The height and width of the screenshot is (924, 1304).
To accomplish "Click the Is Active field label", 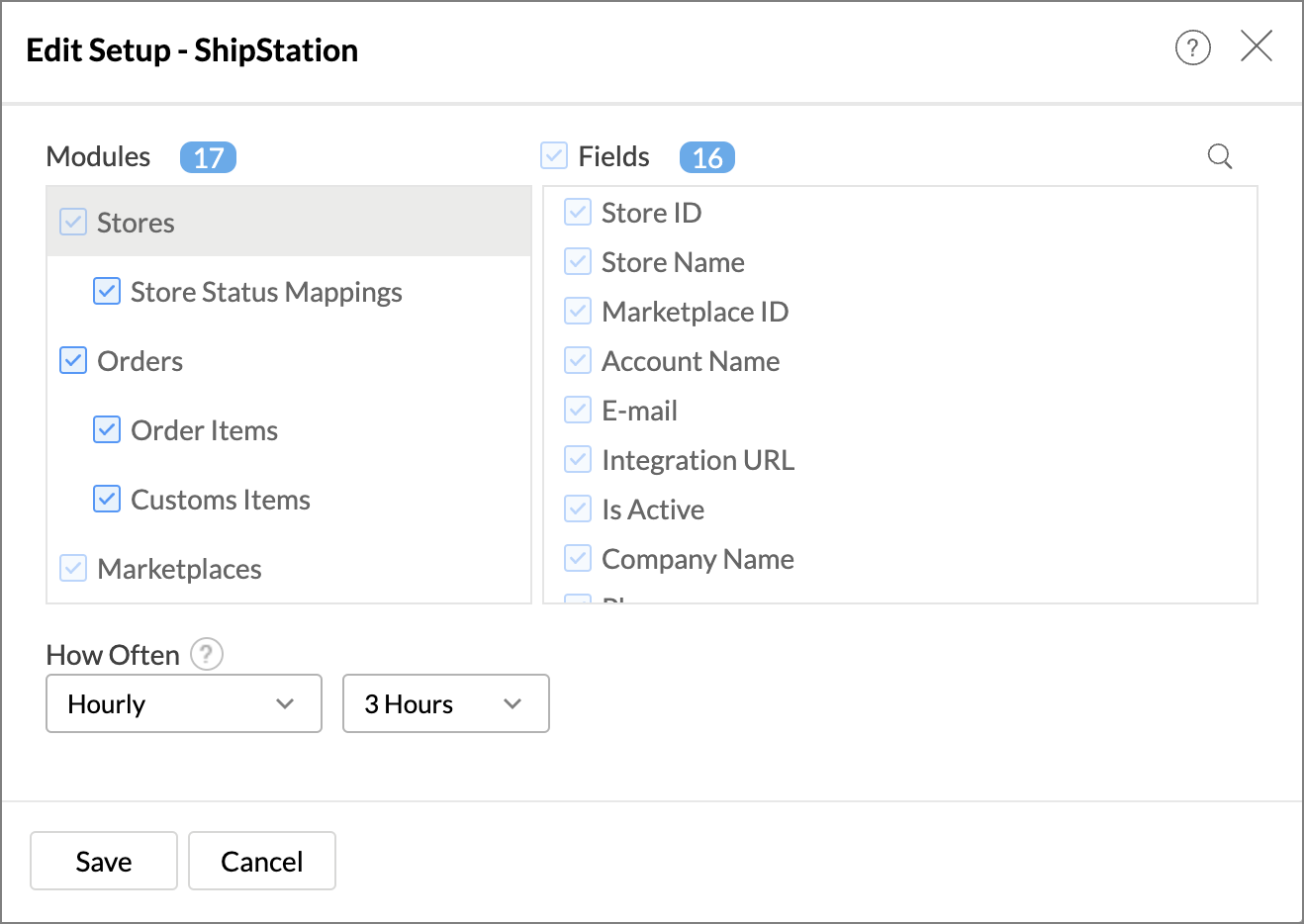I will click(x=653, y=509).
